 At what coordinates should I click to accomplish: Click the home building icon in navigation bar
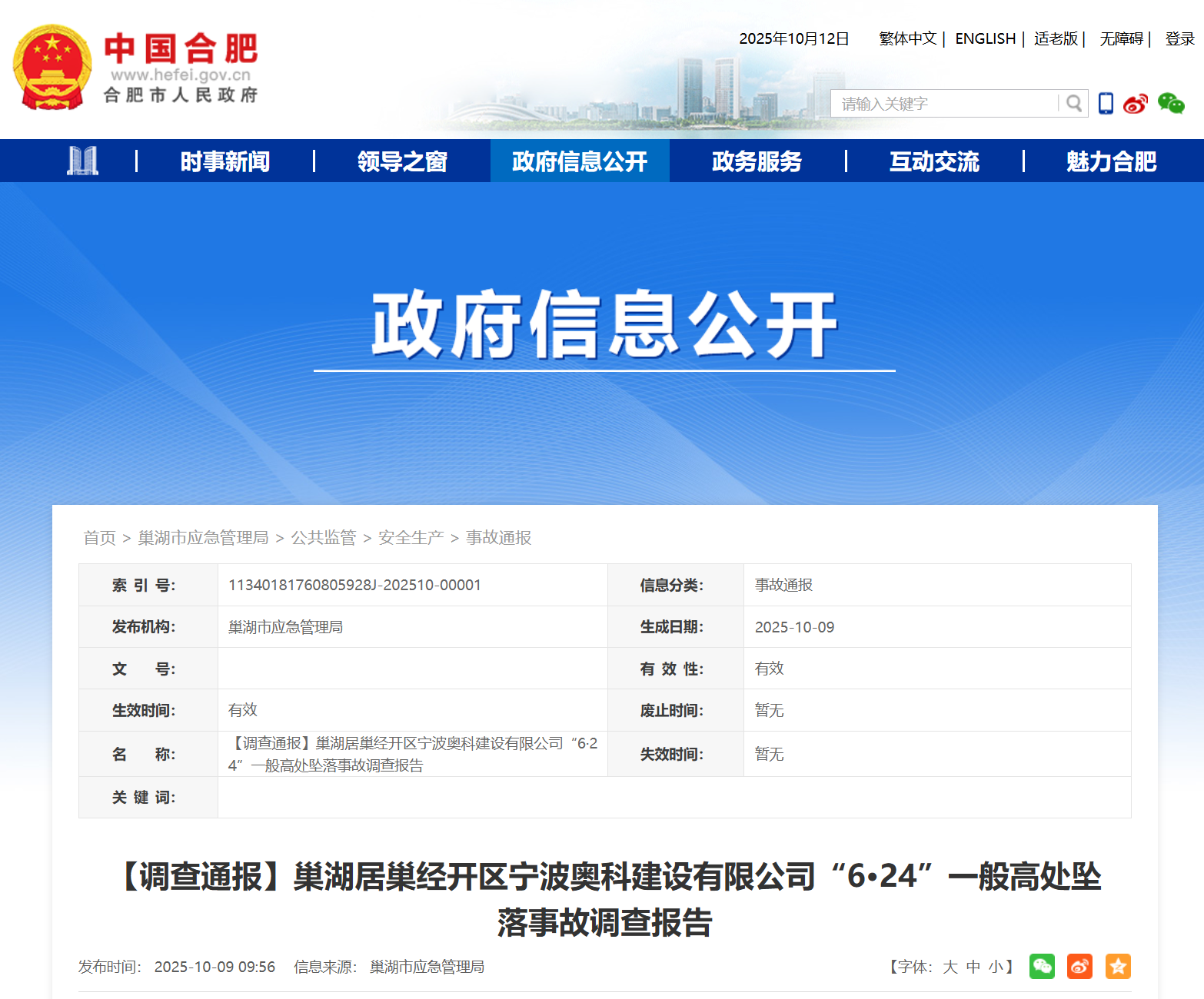click(x=82, y=161)
